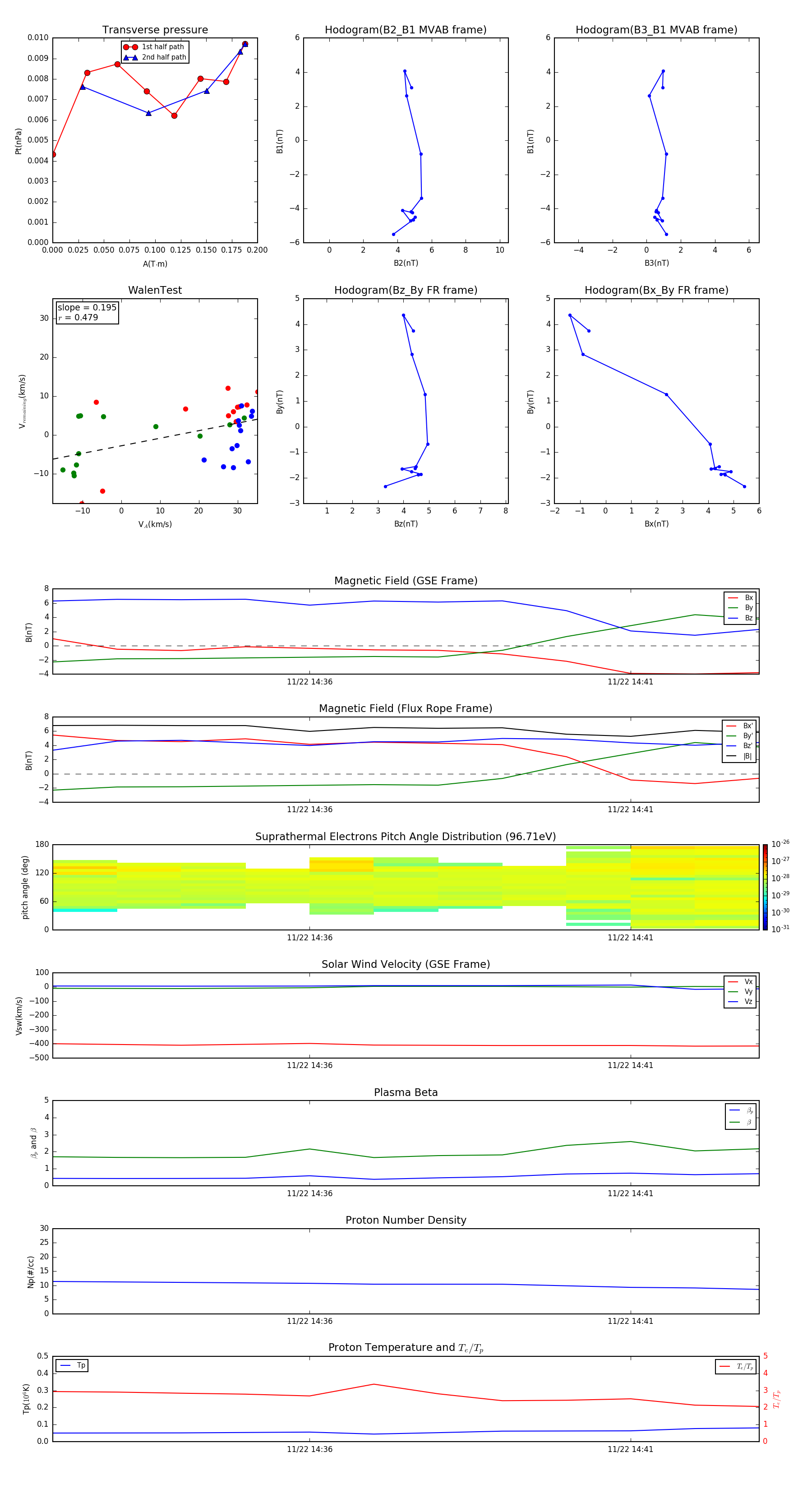Click the Hodogram(B2_B1 MVAB frame) title
The width and height of the screenshot is (812, 1489).
406,30
